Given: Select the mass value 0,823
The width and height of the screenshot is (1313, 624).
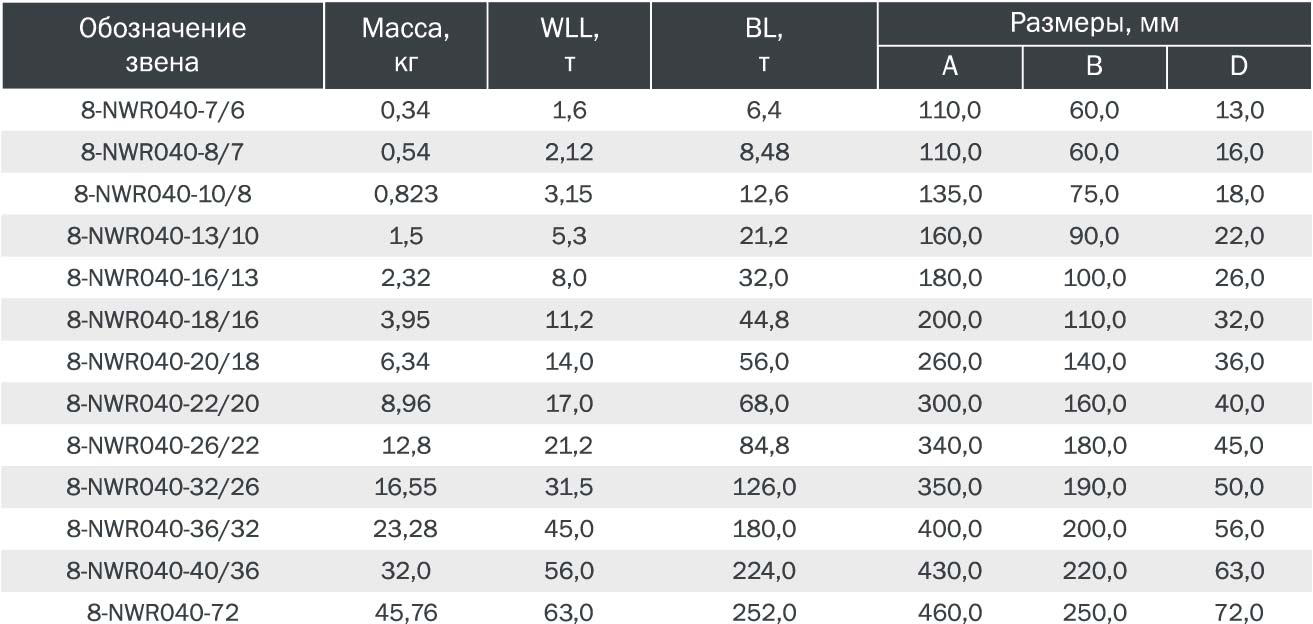Looking at the screenshot, I should 406,194.
